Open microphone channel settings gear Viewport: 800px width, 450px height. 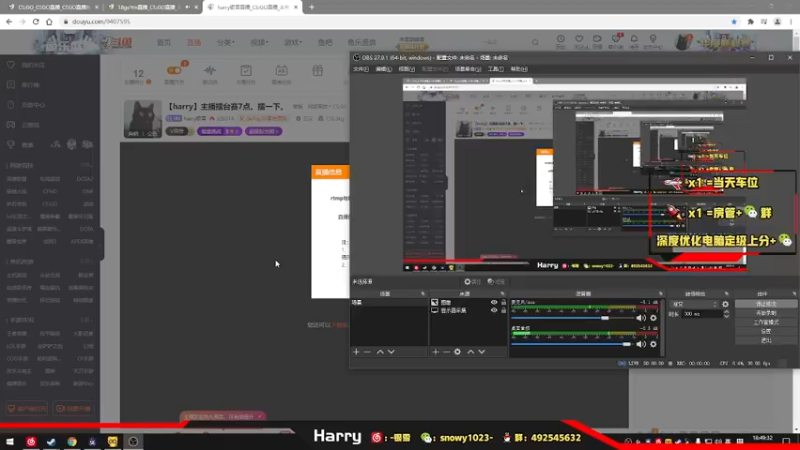click(654, 318)
